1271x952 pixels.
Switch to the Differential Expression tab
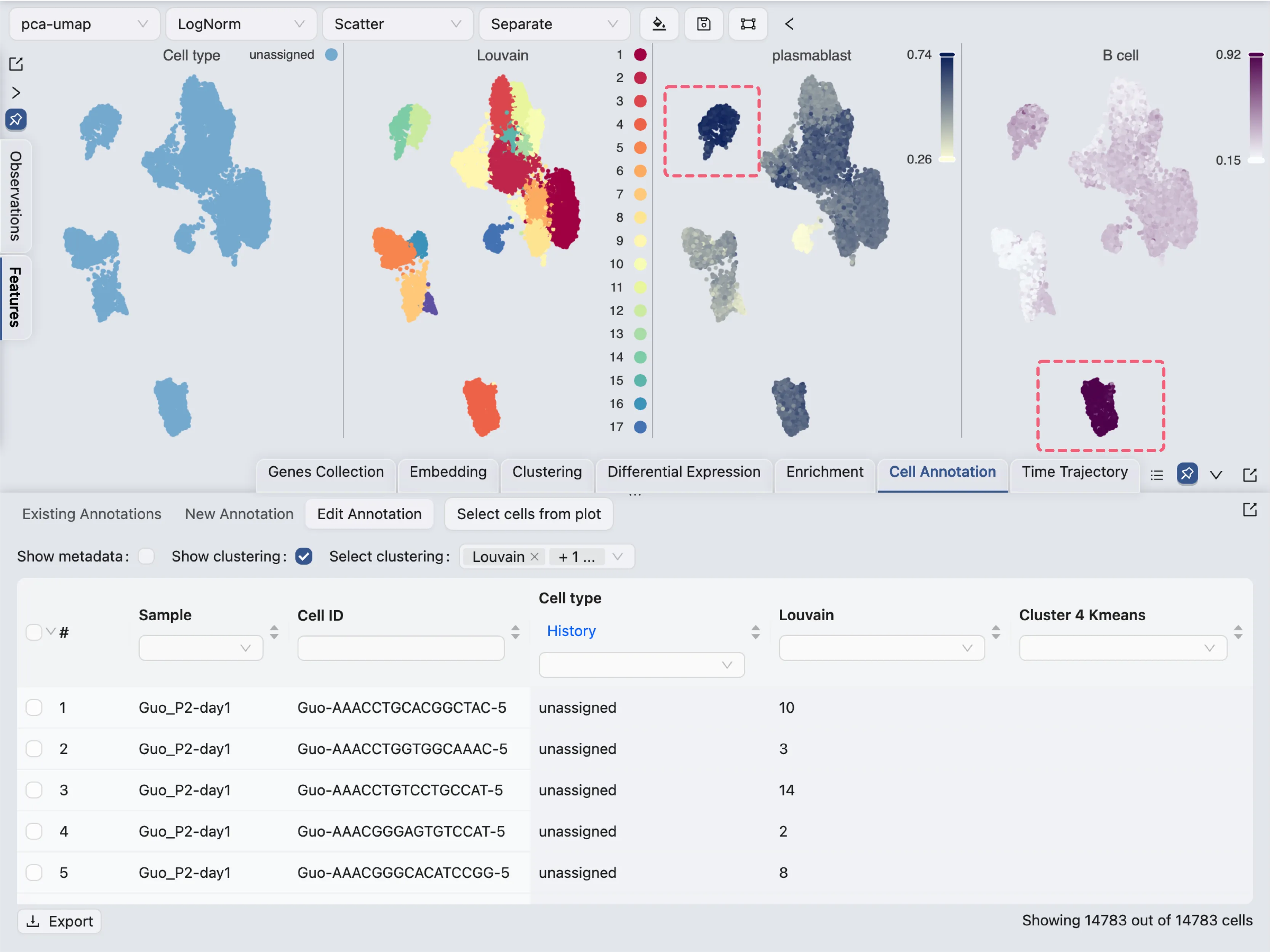tap(683, 472)
